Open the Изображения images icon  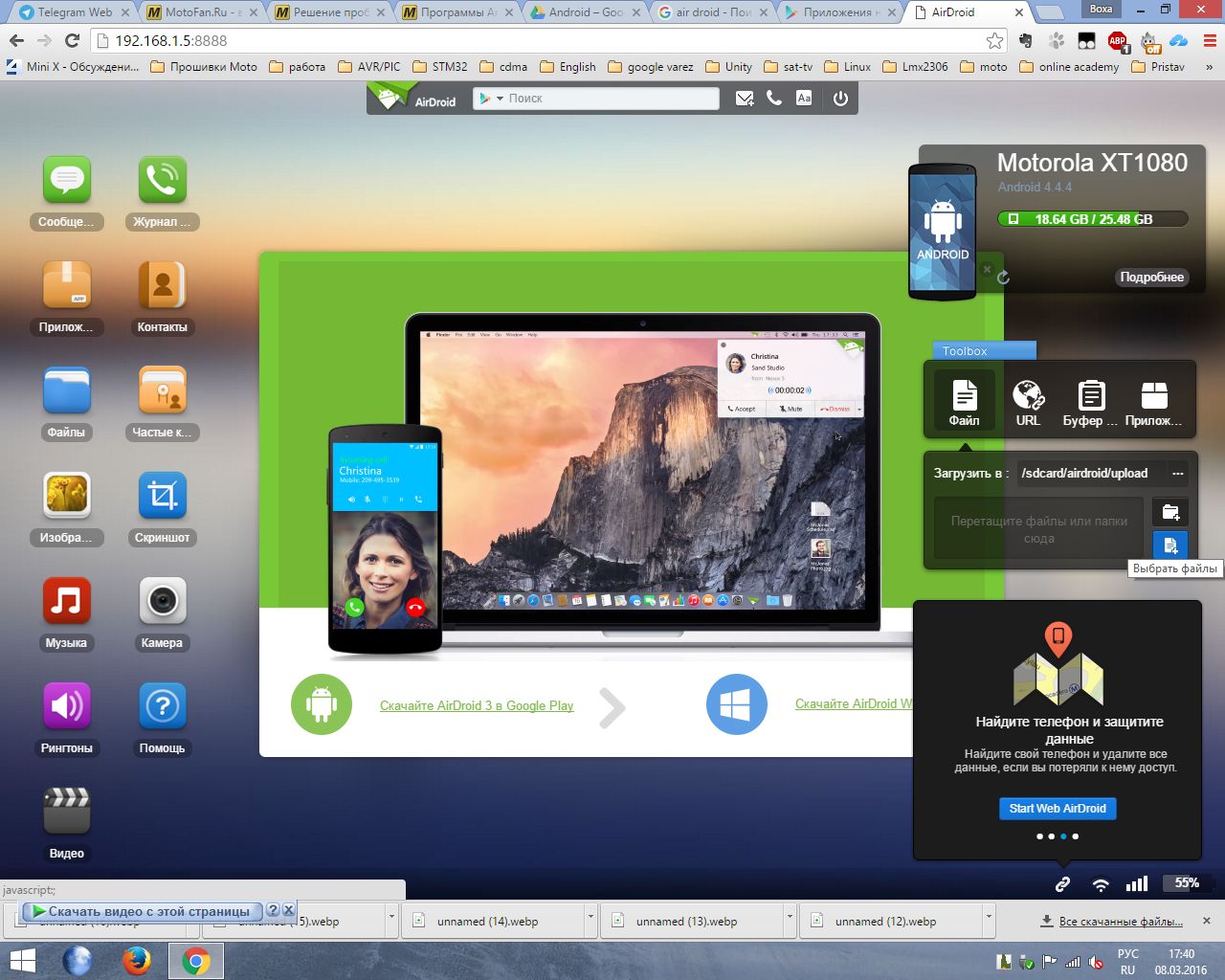(67, 497)
